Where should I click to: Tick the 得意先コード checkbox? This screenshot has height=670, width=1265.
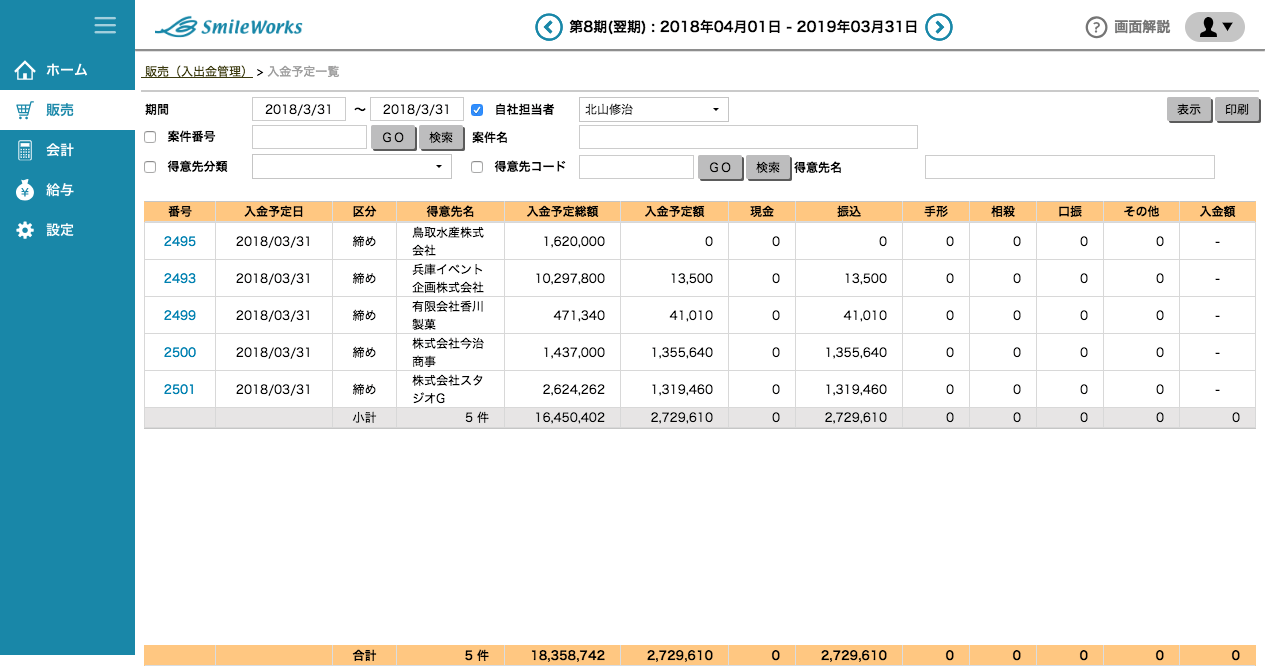477,167
